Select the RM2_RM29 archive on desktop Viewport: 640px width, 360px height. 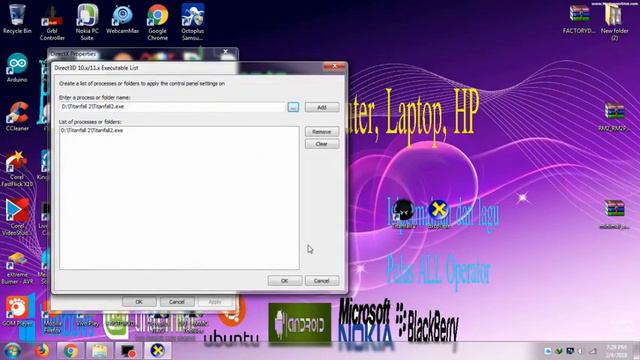pyautogui.click(x=614, y=117)
